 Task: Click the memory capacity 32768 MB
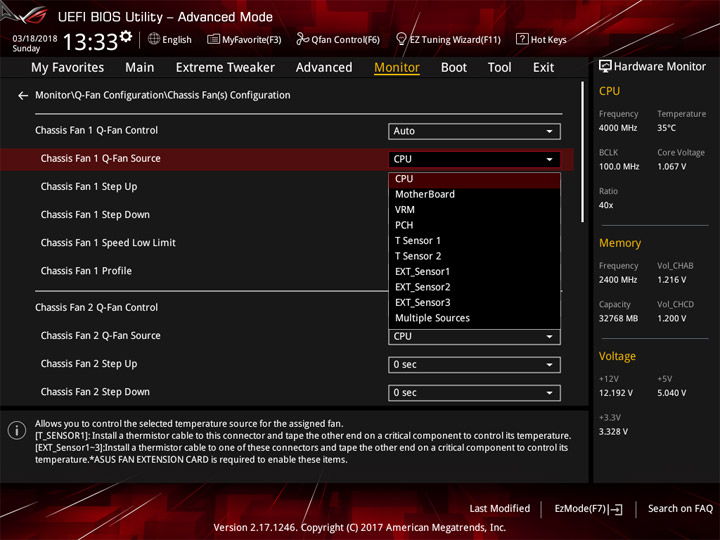point(619,319)
